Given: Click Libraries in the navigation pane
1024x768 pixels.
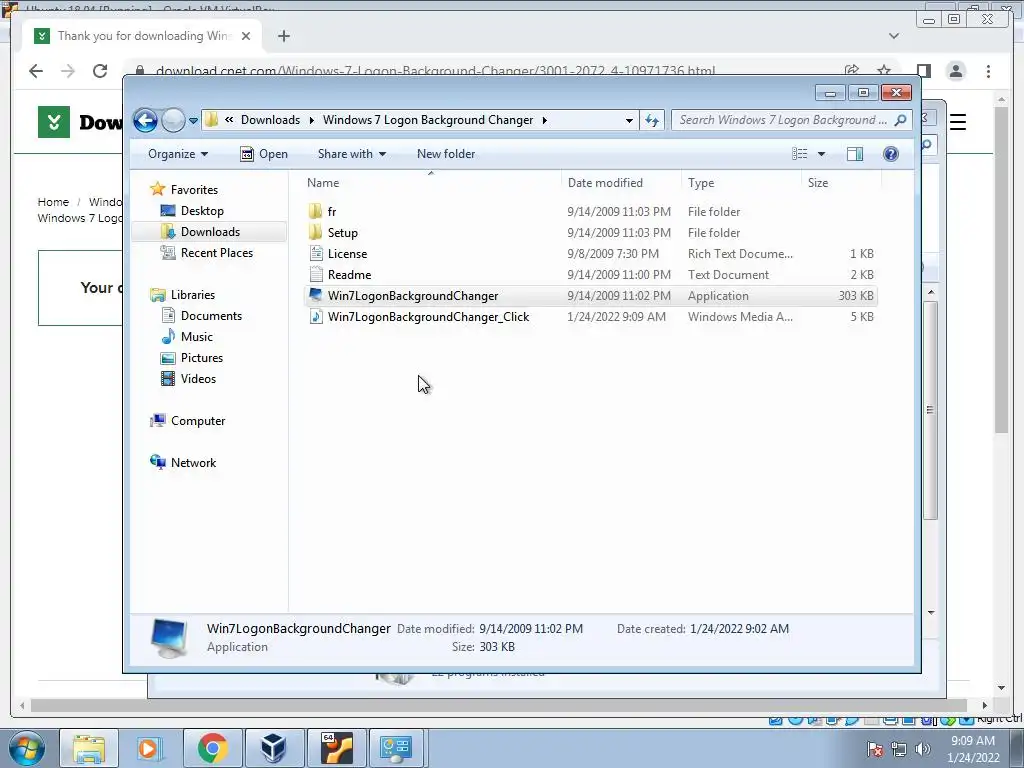Looking at the screenshot, I should tap(193, 295).
